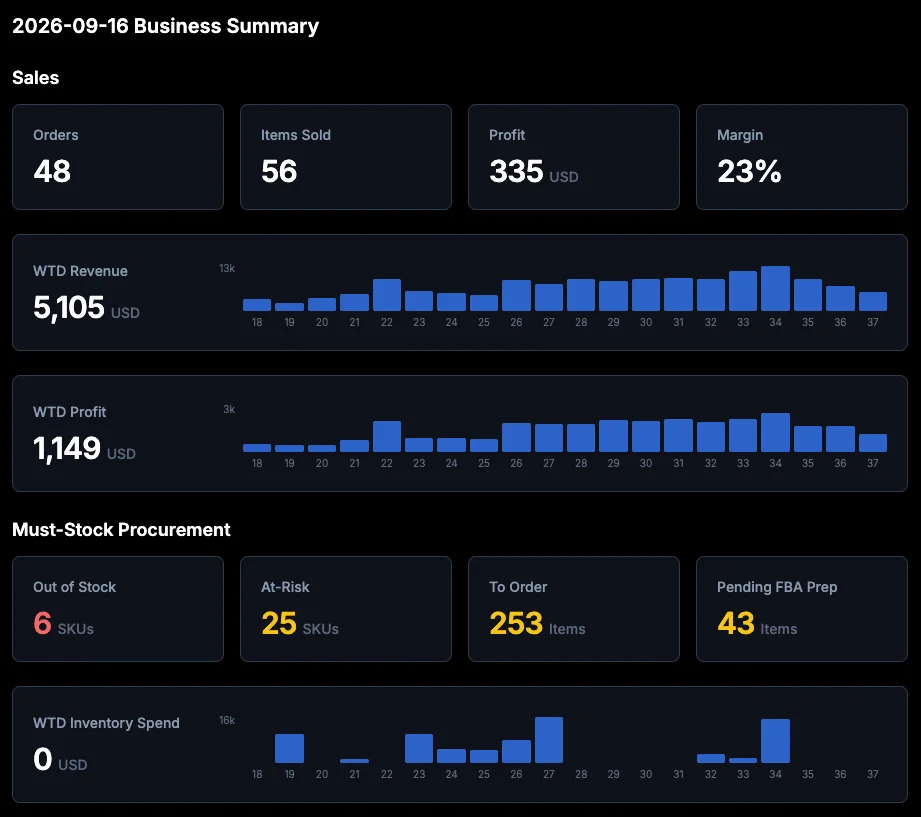The image size is (921, 817).
Task: Select week 34 bar in WTD Revenue chart
Action: pos(775,288)
